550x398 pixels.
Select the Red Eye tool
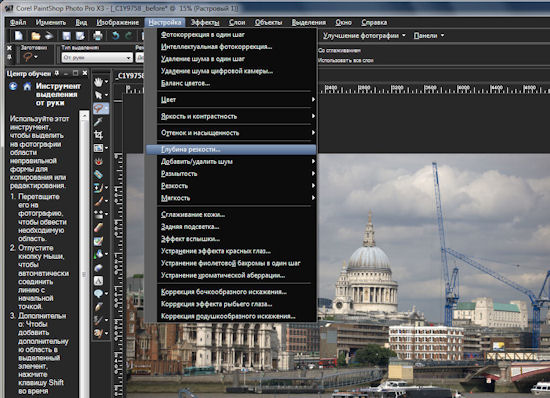click(98, 161)
